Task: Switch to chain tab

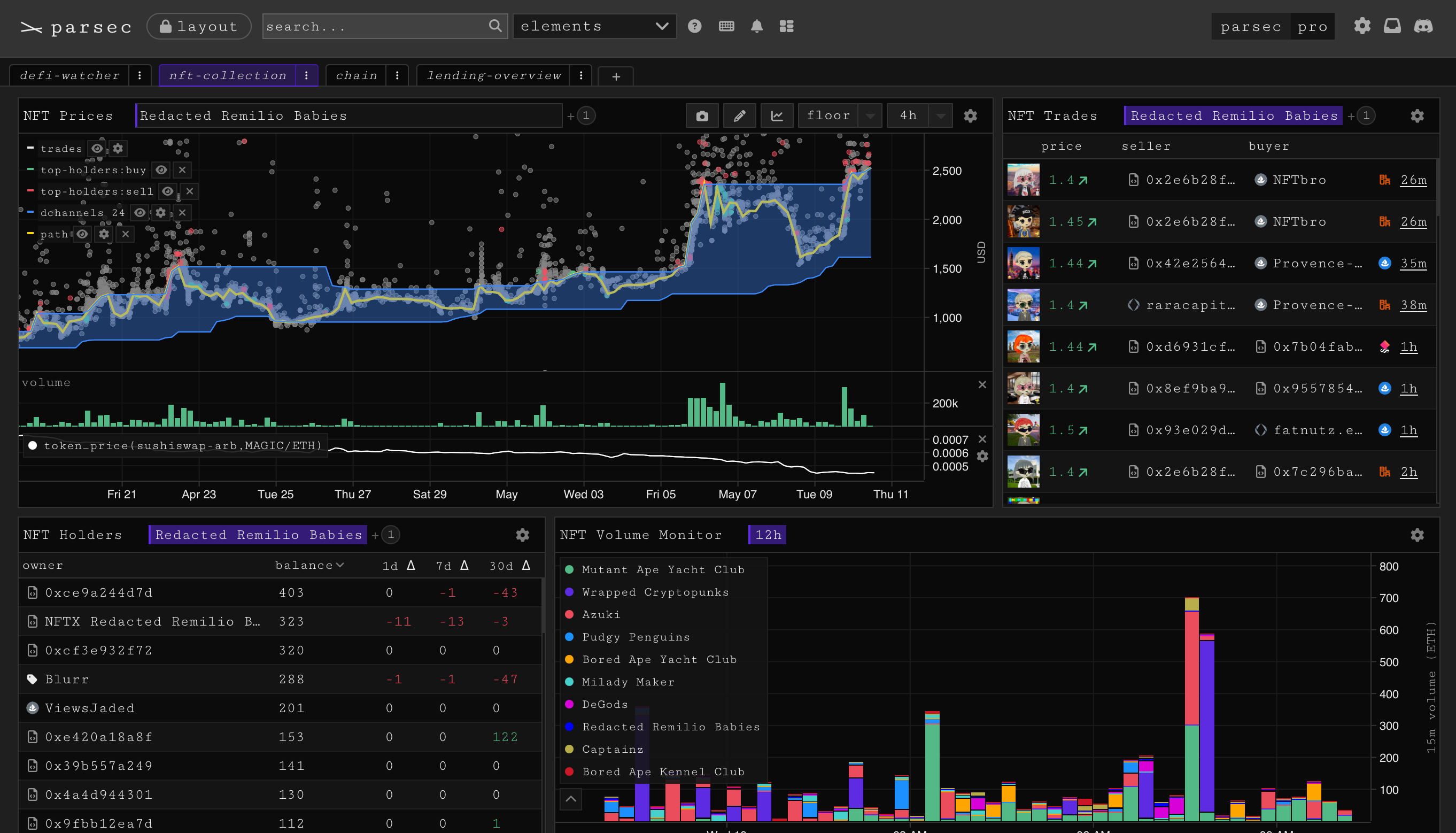Action: (x=357, y=75)
